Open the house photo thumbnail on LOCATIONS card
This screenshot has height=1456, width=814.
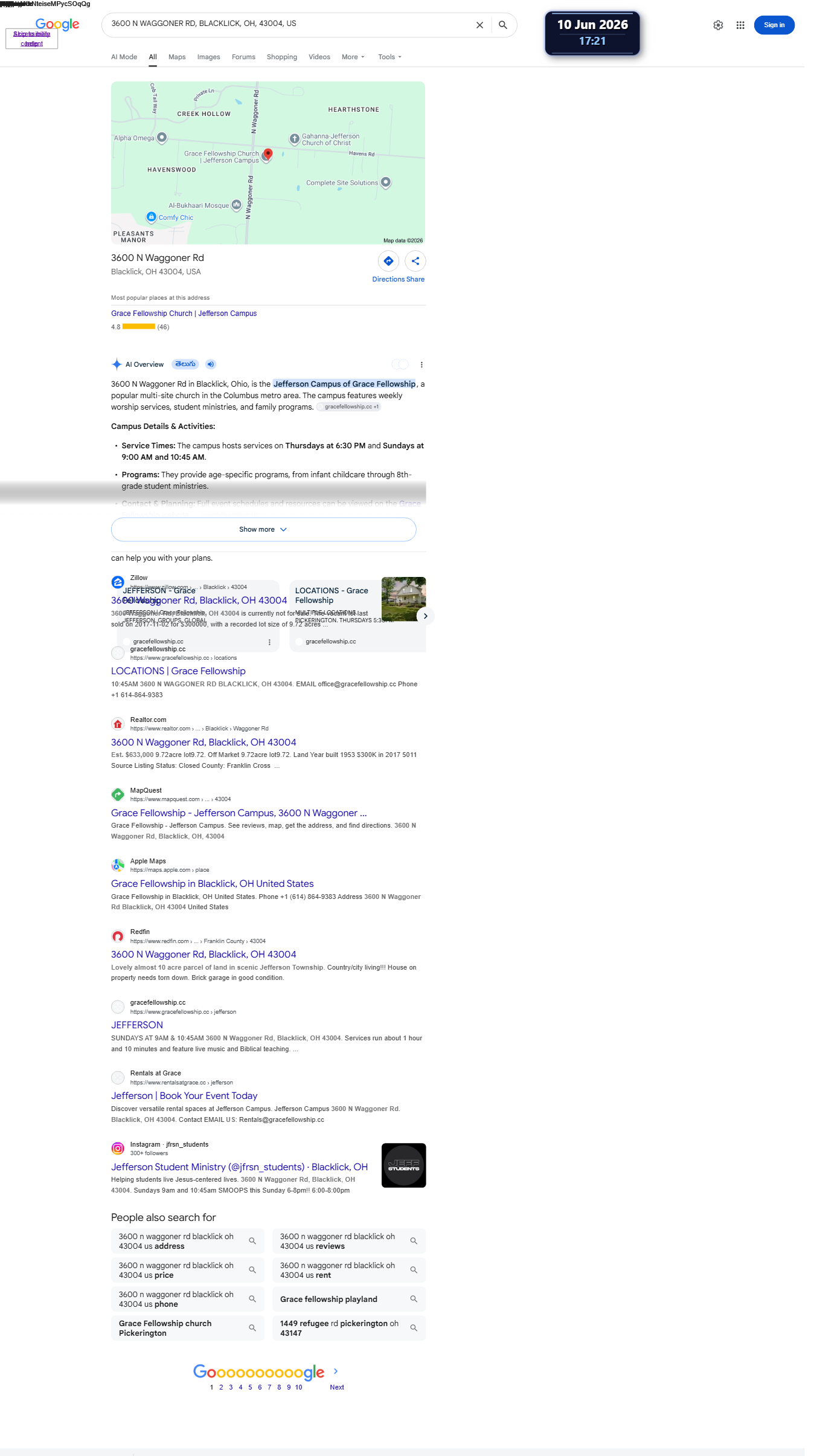point(404,599)
